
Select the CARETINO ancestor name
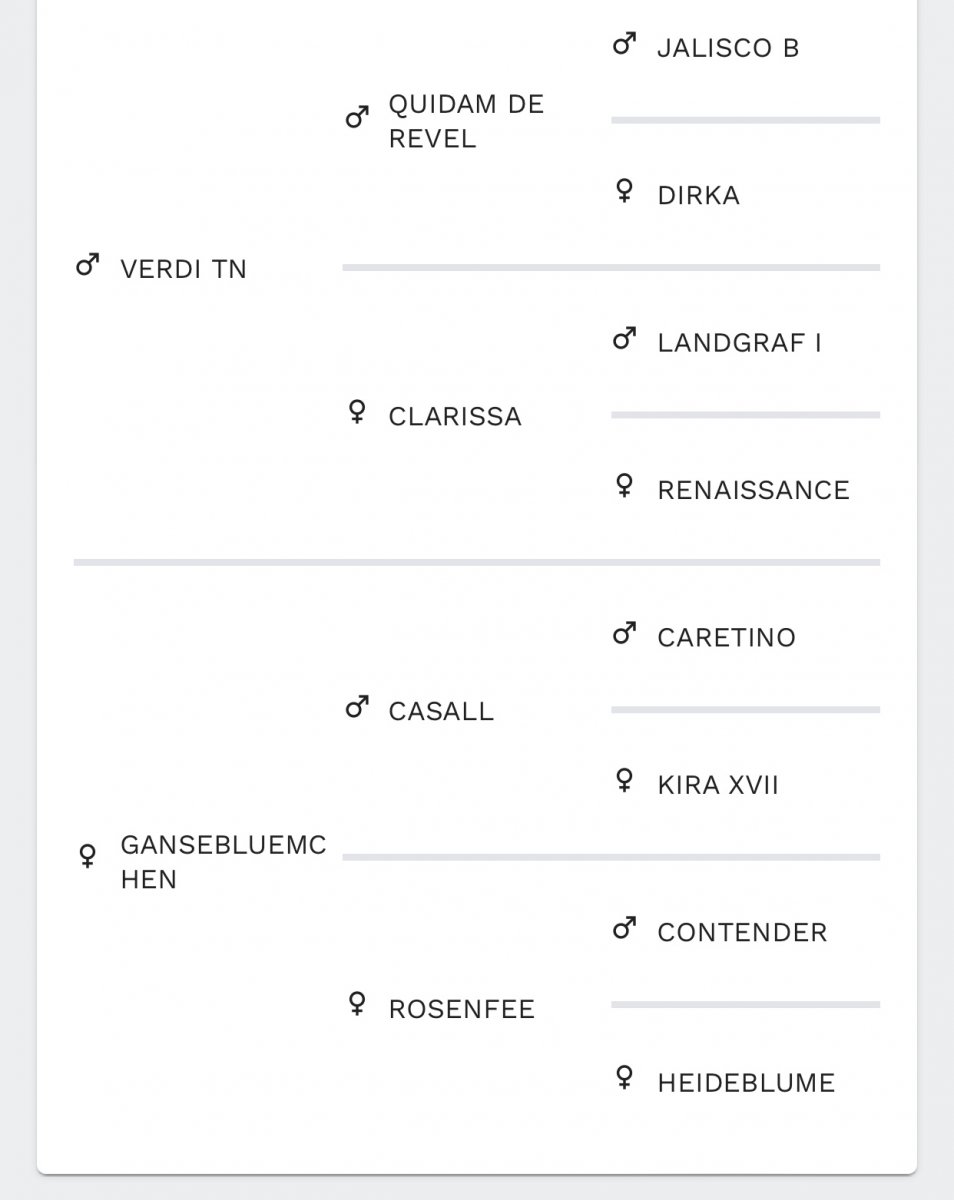point(727,637)
